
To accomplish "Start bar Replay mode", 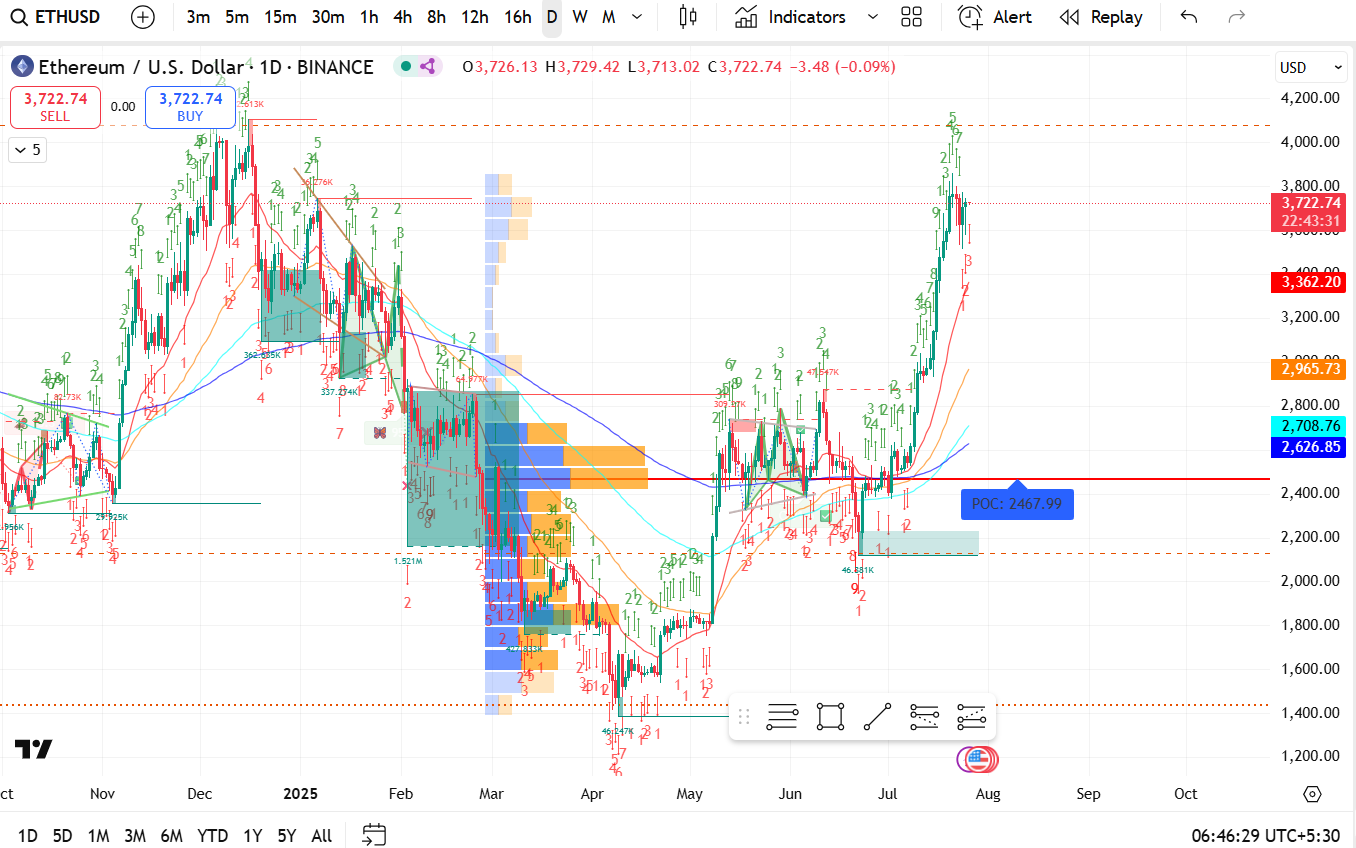I will pos(1101,17).
